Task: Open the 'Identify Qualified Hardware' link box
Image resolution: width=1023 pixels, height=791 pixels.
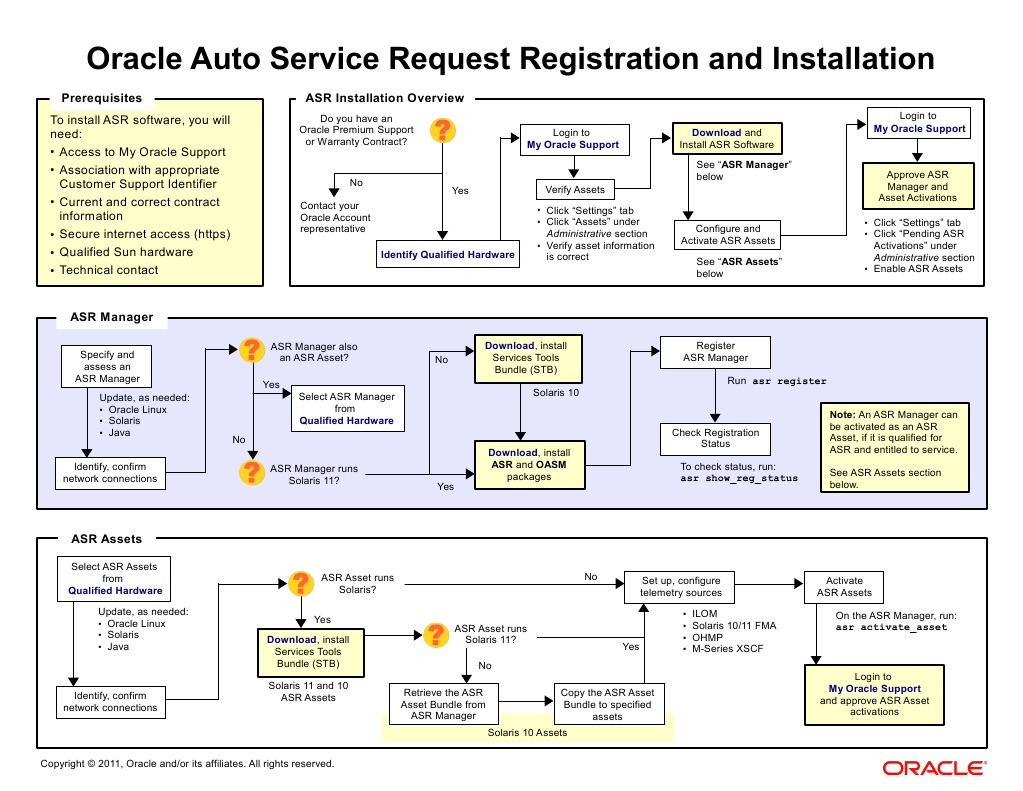Action: pyautogui.click(x=448, y=255)
